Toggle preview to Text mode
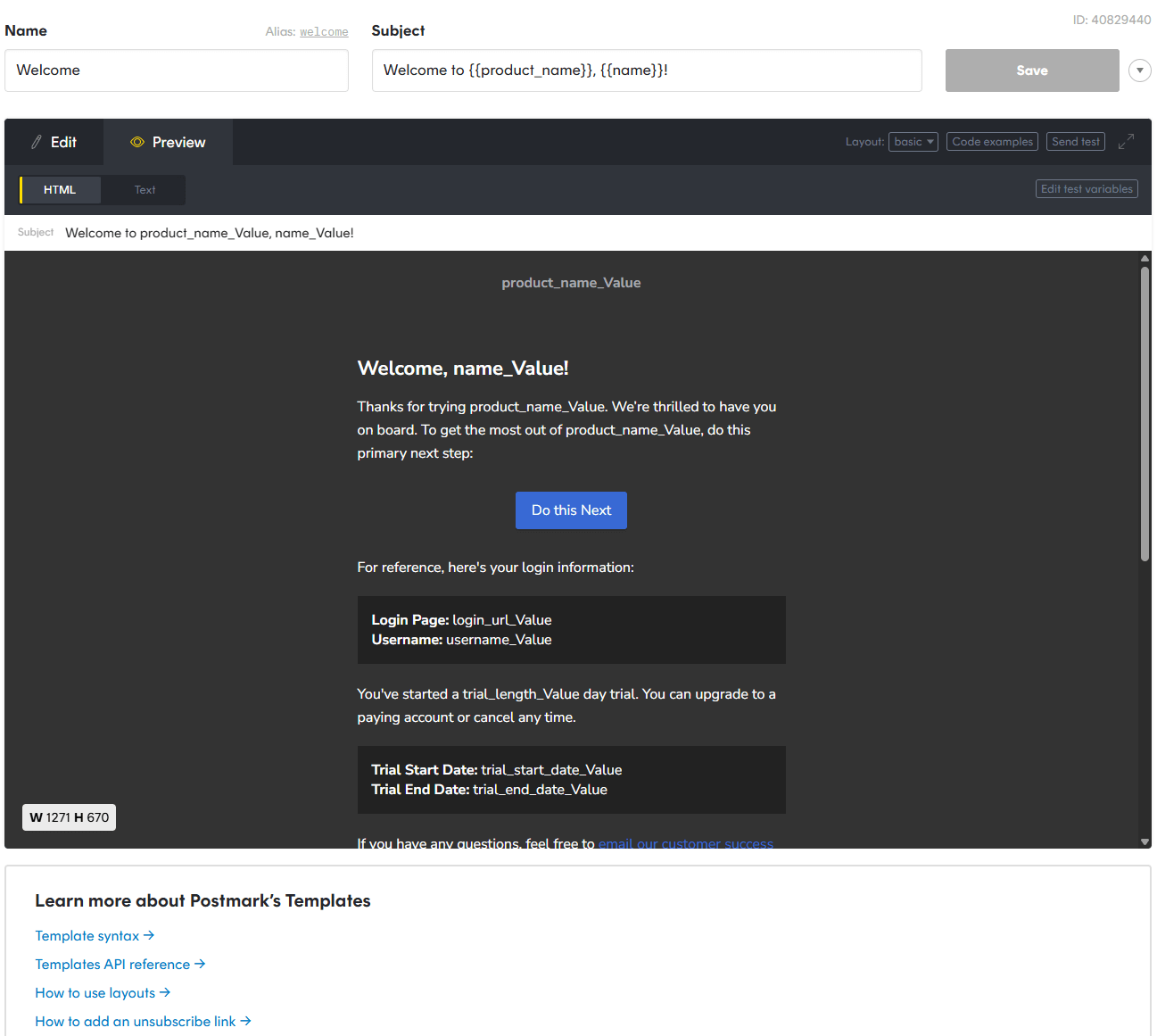The width and height of the screenshot is (1157, 1036). 145,190
